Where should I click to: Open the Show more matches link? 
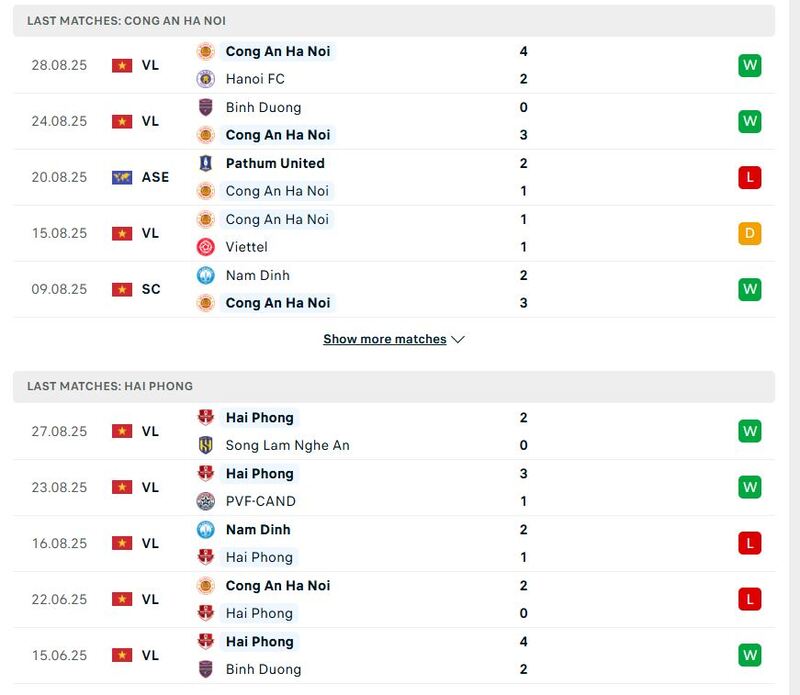click(x=384, y=339)
